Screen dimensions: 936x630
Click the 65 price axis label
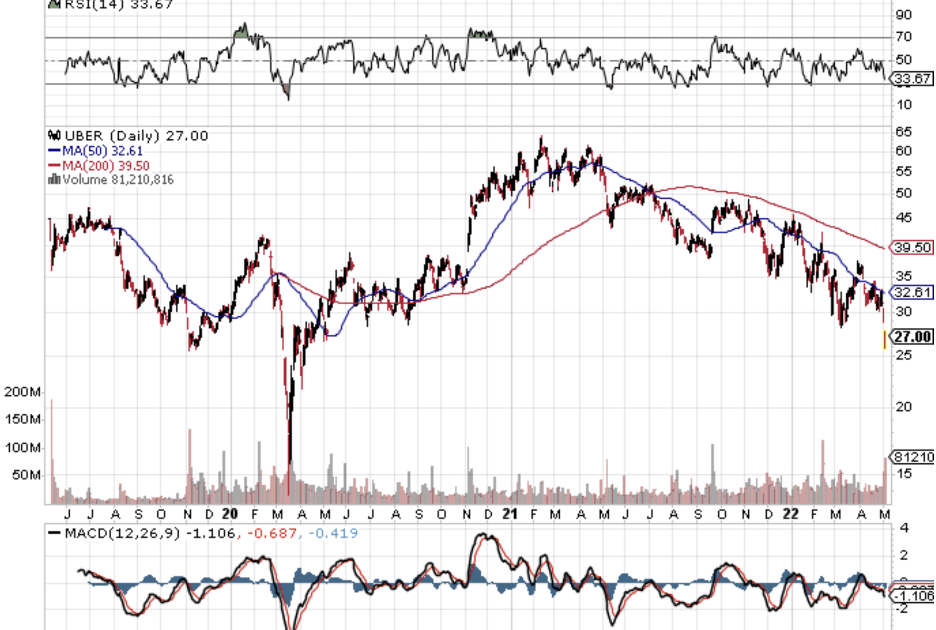pos(904,131)
